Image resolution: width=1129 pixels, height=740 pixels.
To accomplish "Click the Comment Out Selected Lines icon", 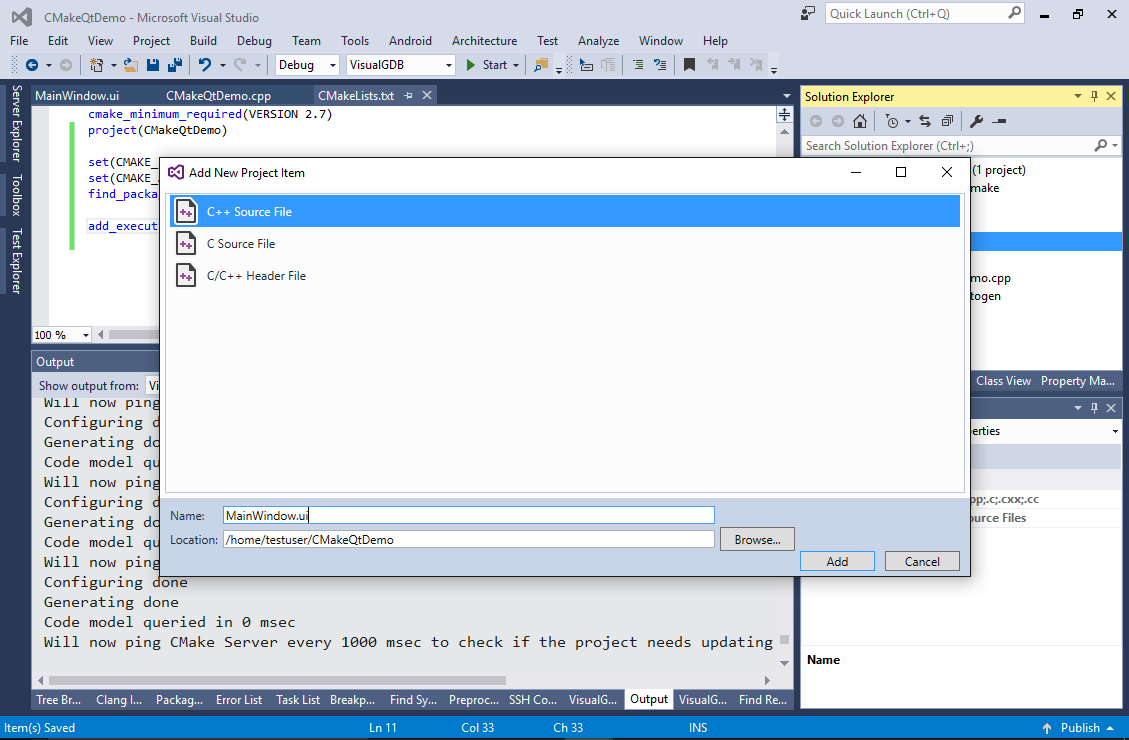I will click(x=638, y=65).
